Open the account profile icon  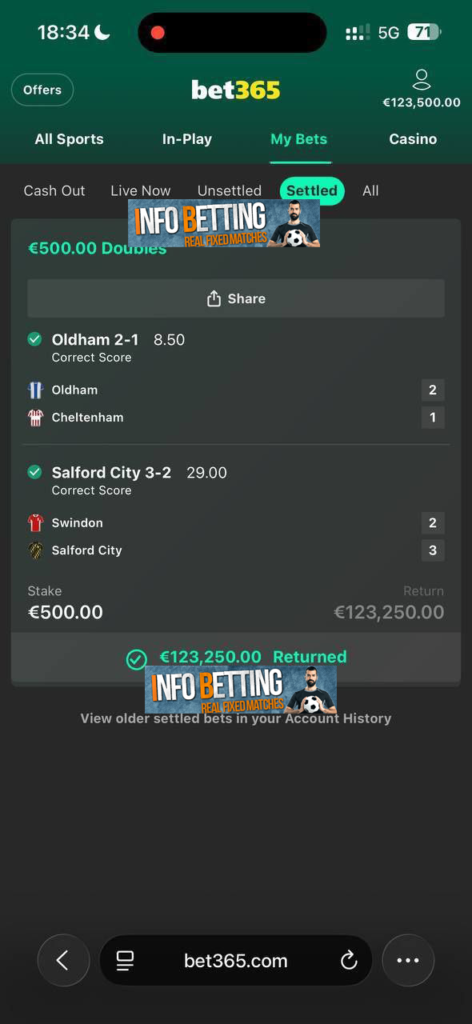pyautogui.click(x=421, y=80)
